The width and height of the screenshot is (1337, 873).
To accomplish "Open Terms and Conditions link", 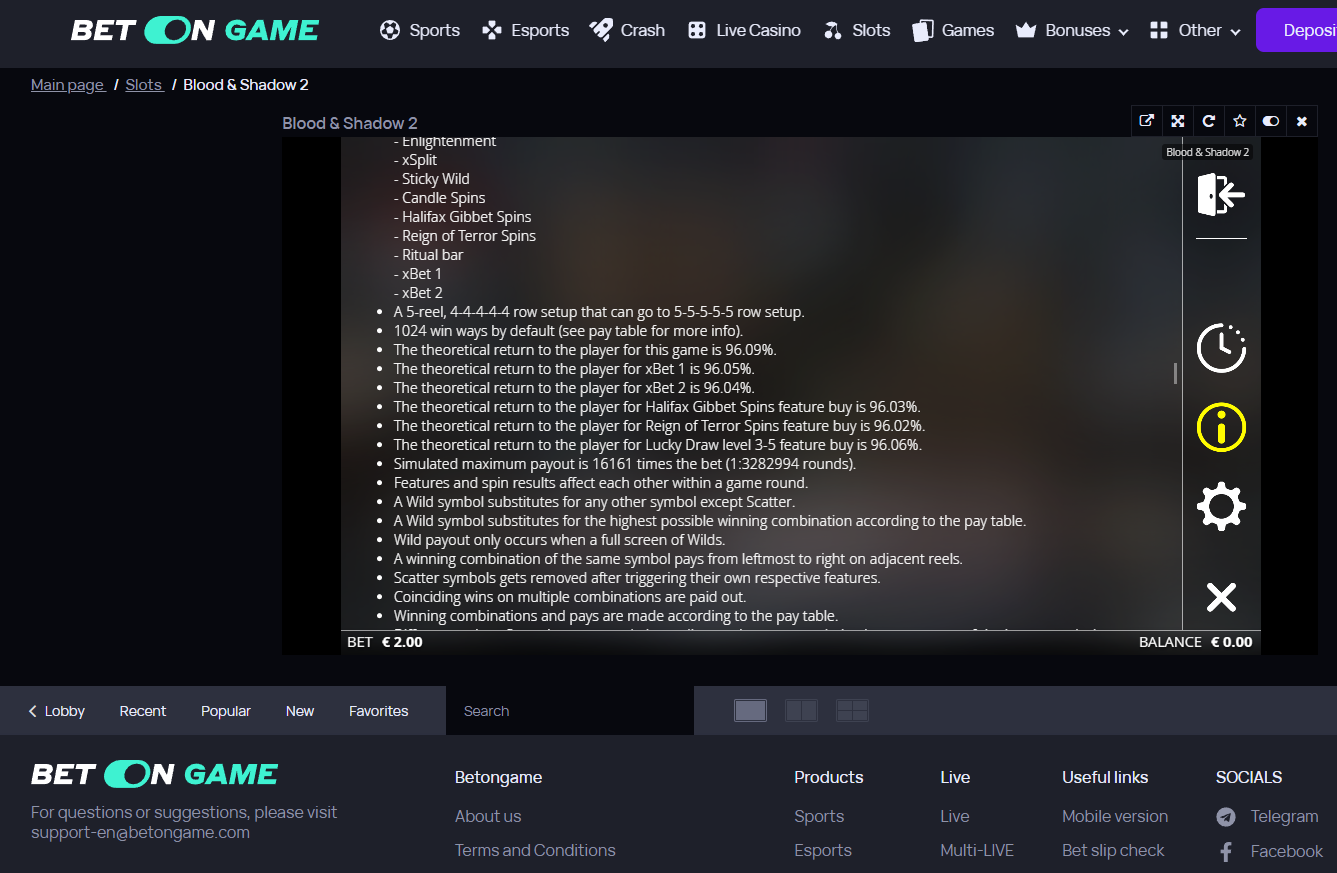I will tap(535, 850).
